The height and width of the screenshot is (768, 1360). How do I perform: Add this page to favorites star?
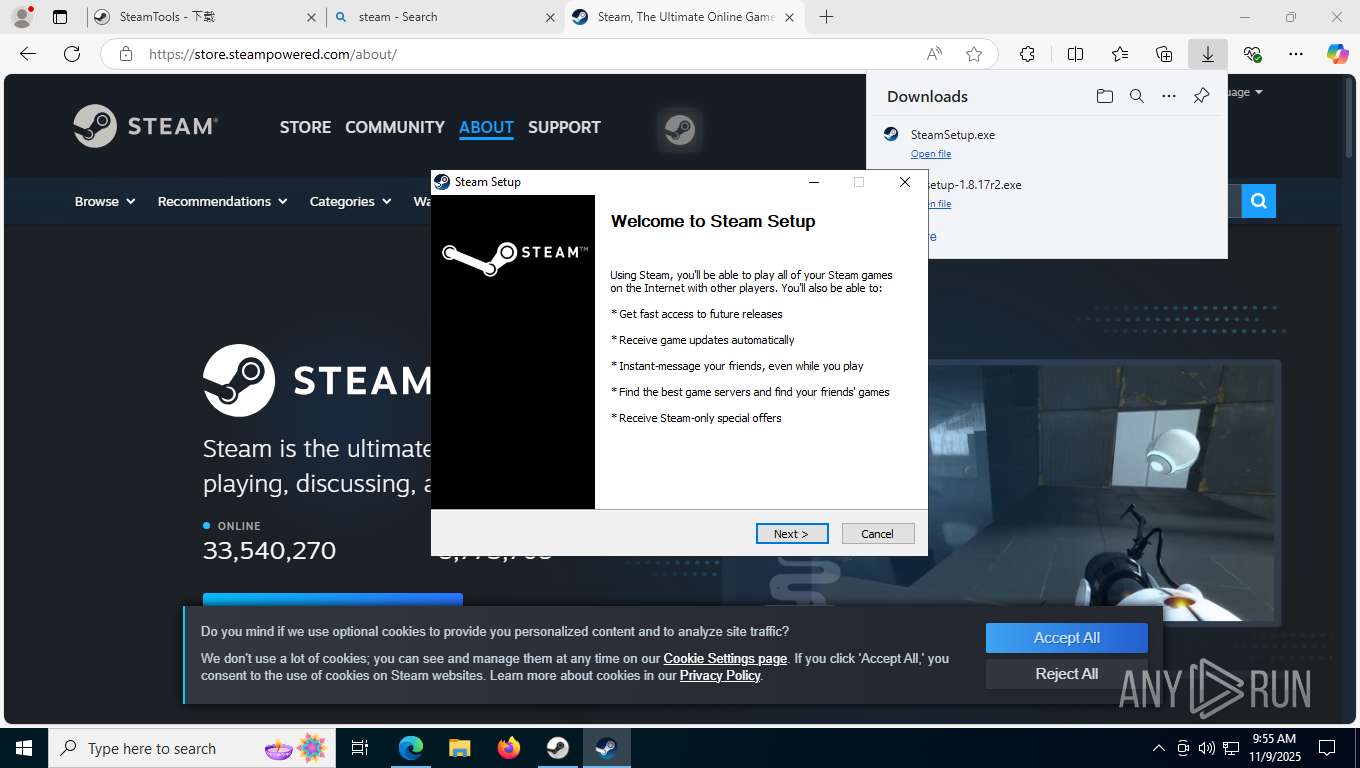tap(974, 54)
